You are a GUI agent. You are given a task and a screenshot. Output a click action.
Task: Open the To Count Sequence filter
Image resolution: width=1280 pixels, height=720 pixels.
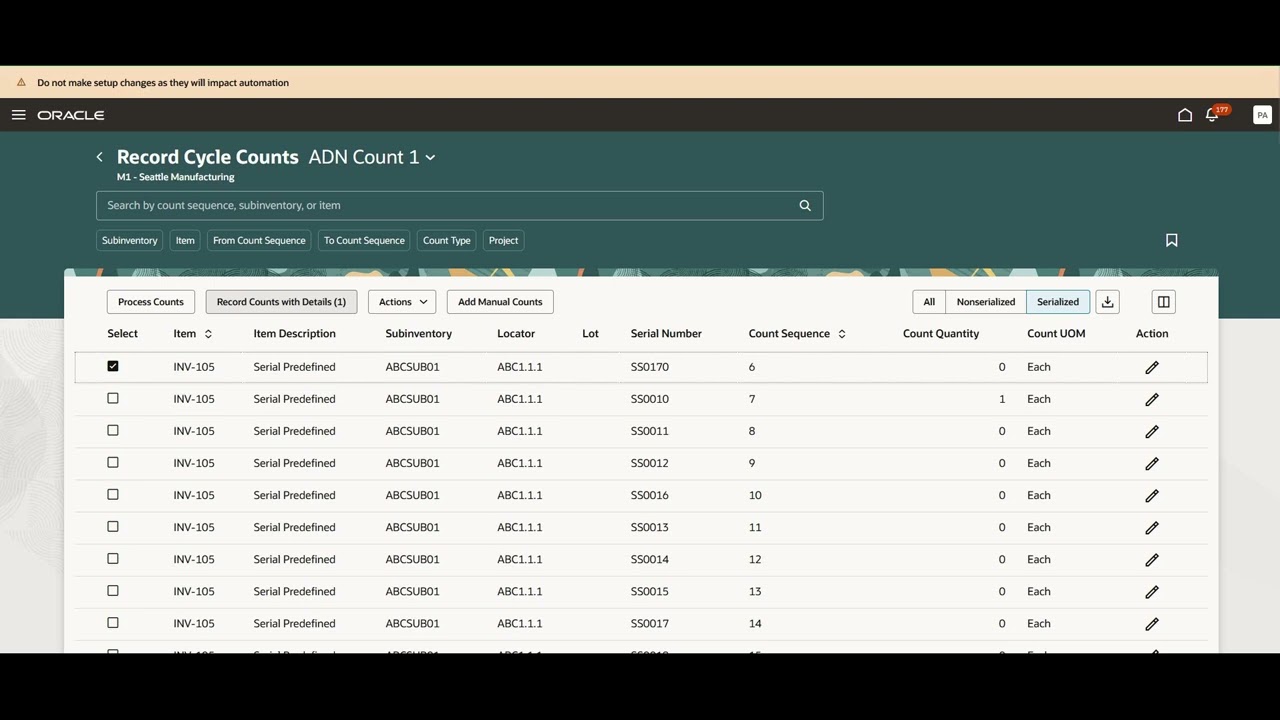point(364,240)
